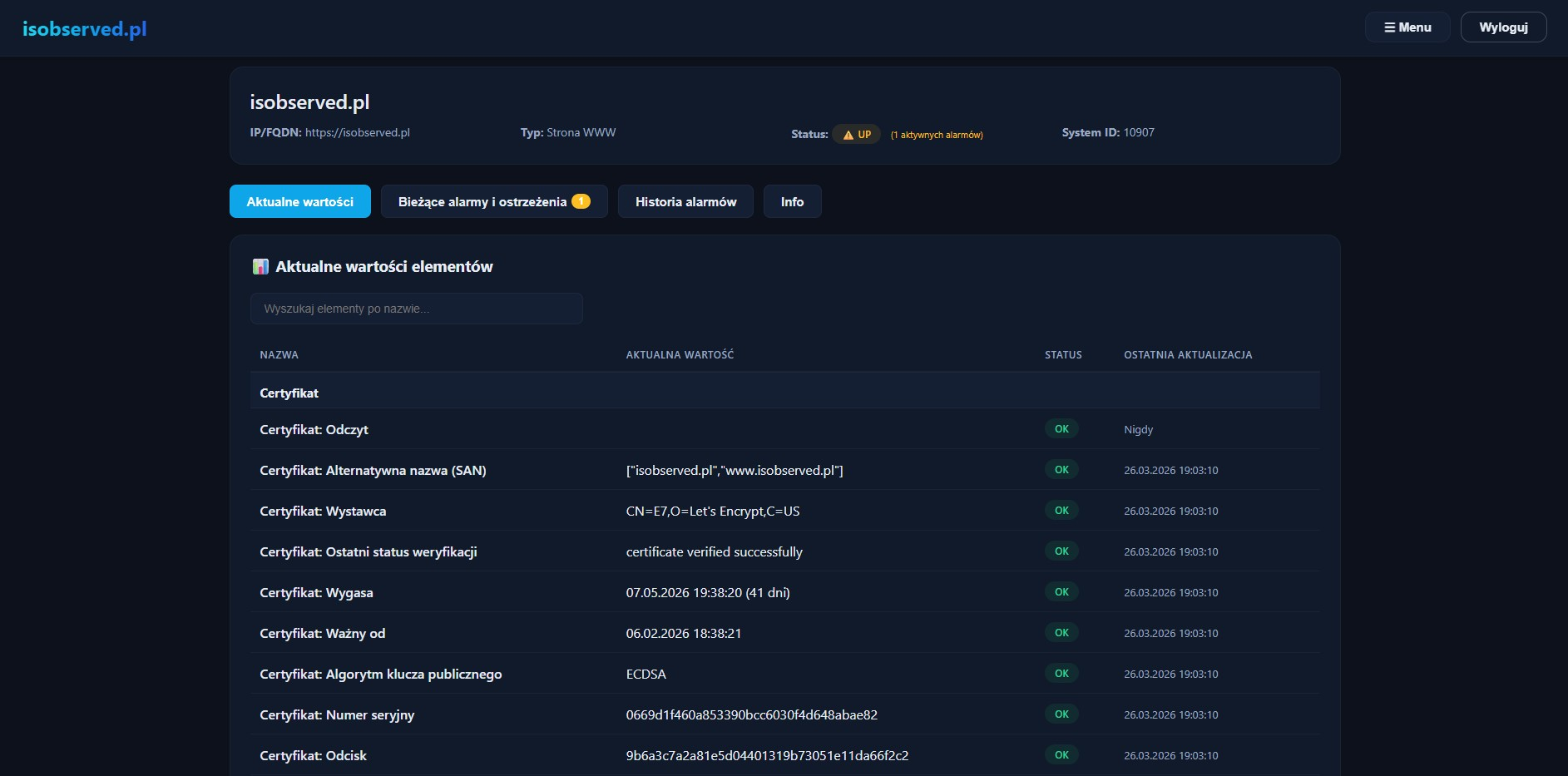Click the 'CN=E7,O=Let's Encrypt,C=US' value

click(x=713, y=511)
